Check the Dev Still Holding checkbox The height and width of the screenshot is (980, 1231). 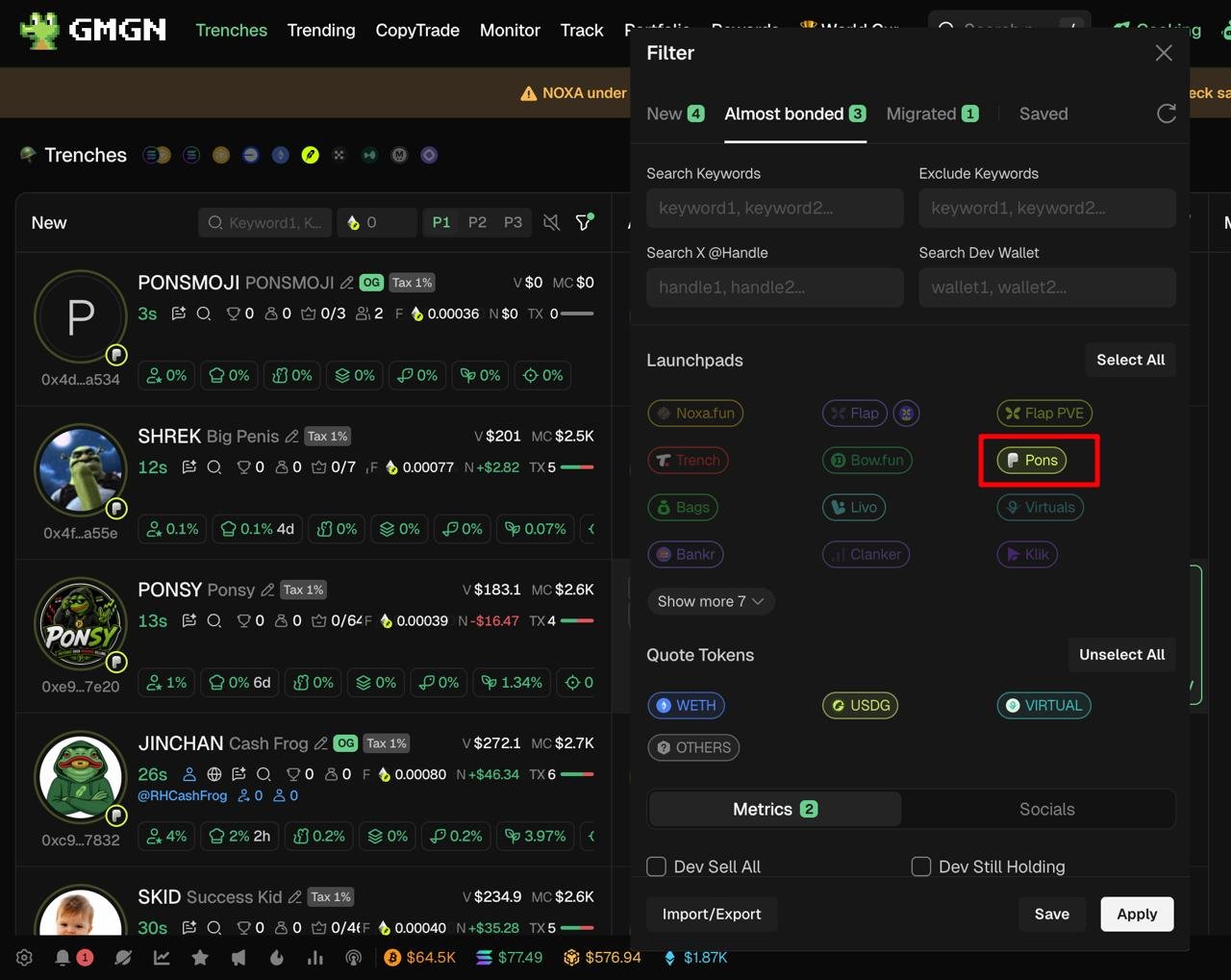[921, 867]
